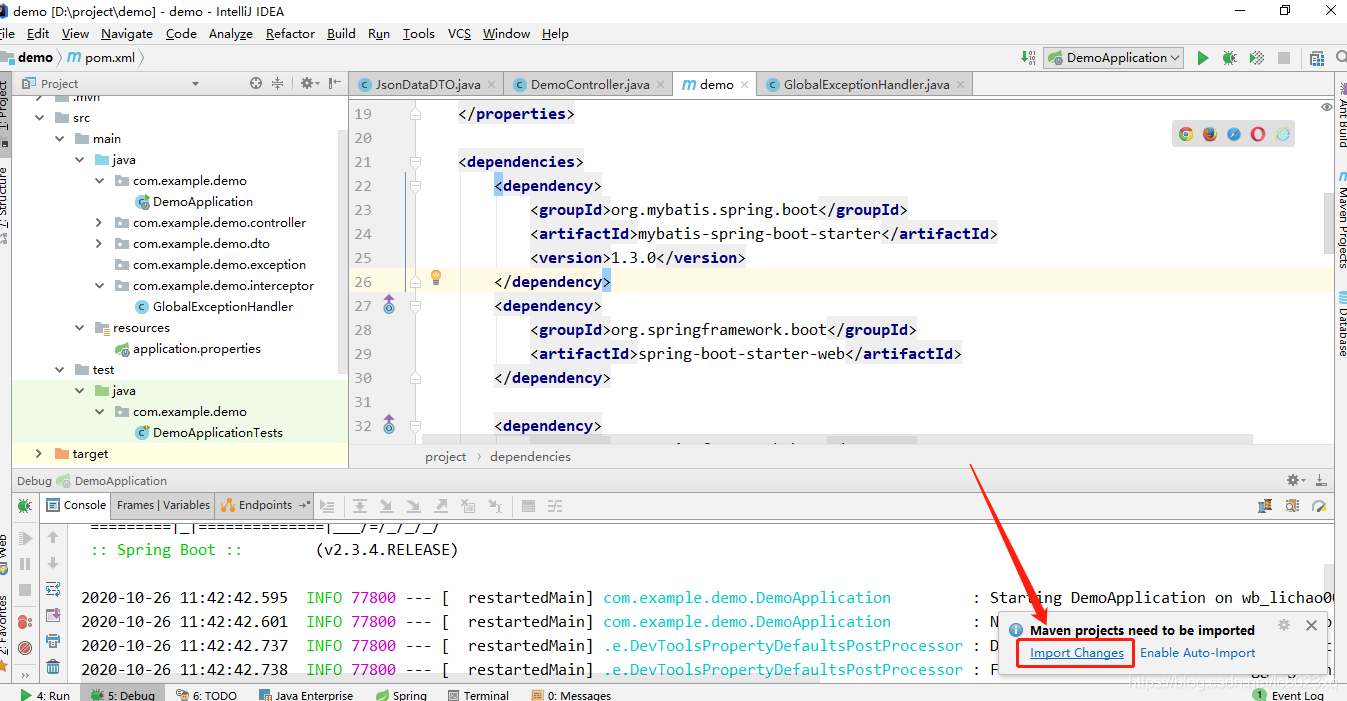This screenshot has height=701, width=1347.
Task: Open pom.xml in Safari browser
Action: pyautogui.click(x=1234, y=134)
